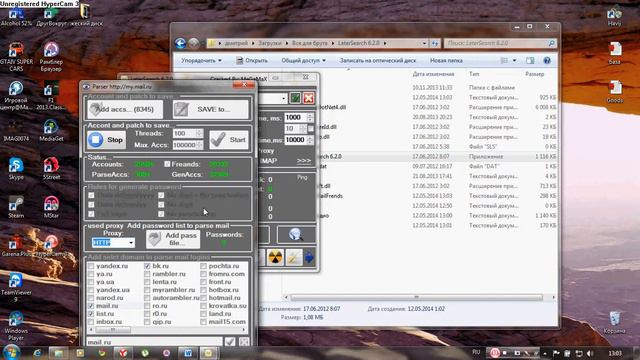Screen dimensions: 640x360
Task: Open the MediaGet desktop icon
Action: [x=51, y=131]
